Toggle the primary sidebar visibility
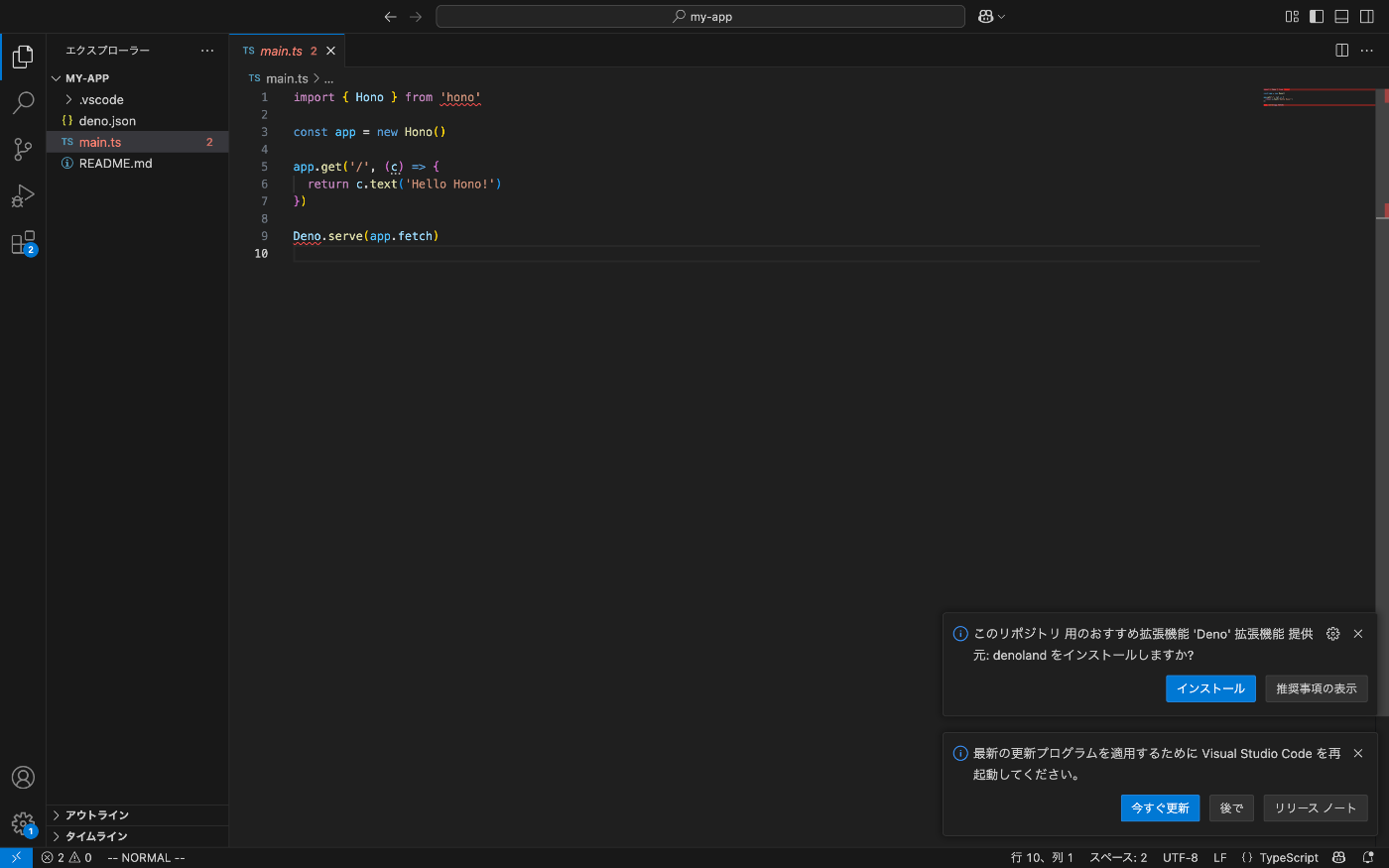The image size is (1389, 868). point(1317,17)
